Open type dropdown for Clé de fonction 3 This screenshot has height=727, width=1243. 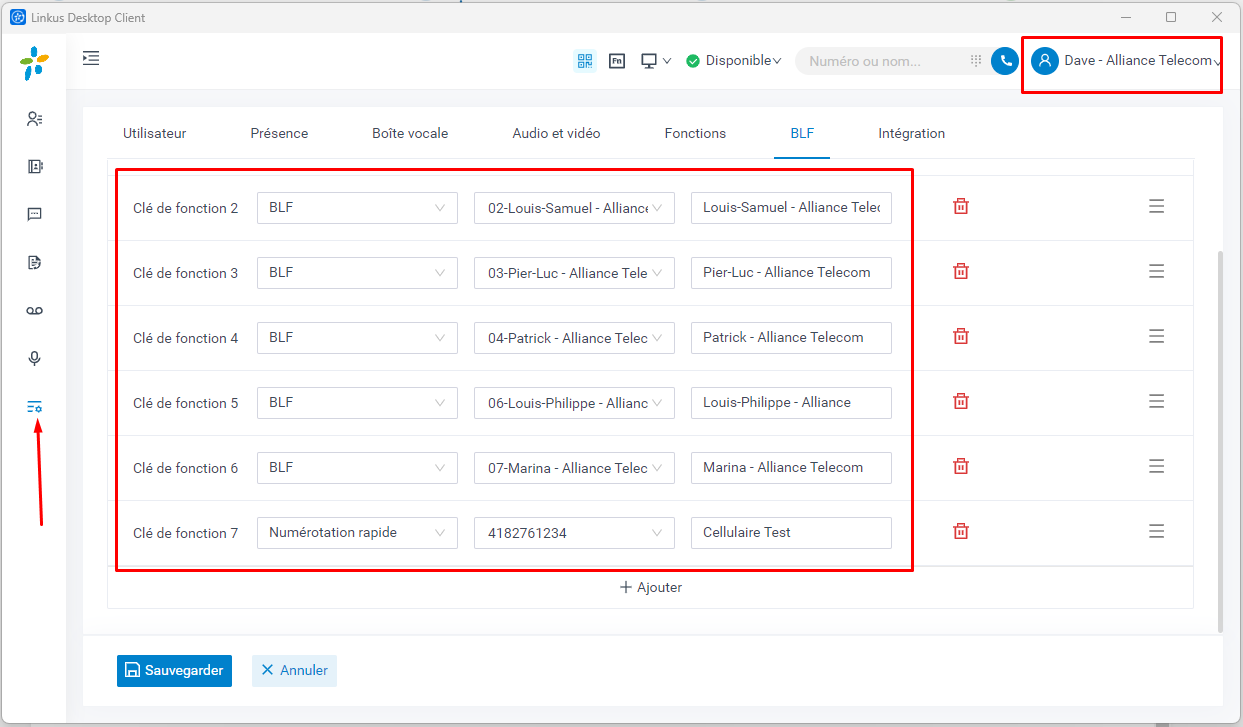coord(357,273)
